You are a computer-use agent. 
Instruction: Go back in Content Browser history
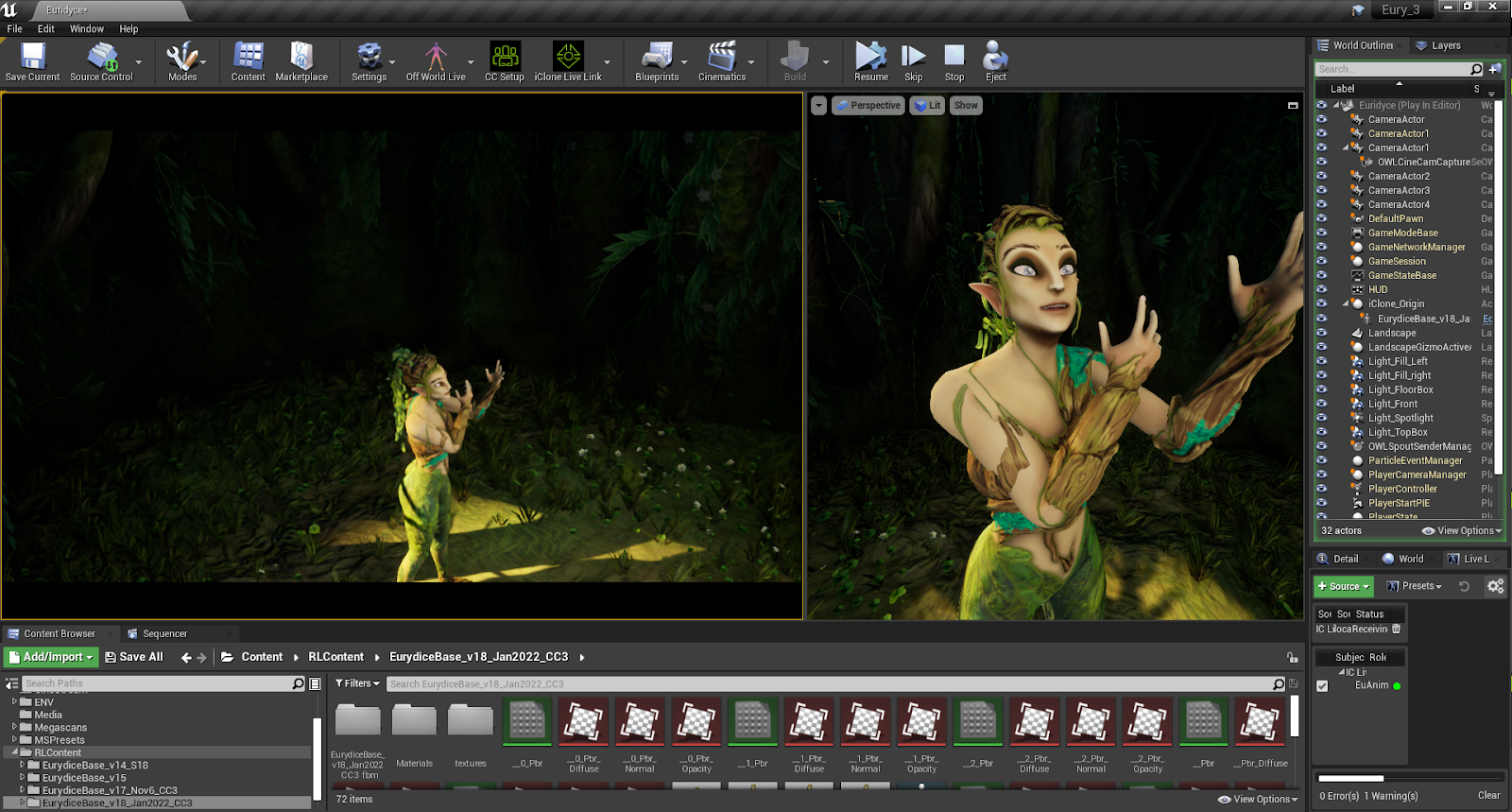[x=186, y=658]
